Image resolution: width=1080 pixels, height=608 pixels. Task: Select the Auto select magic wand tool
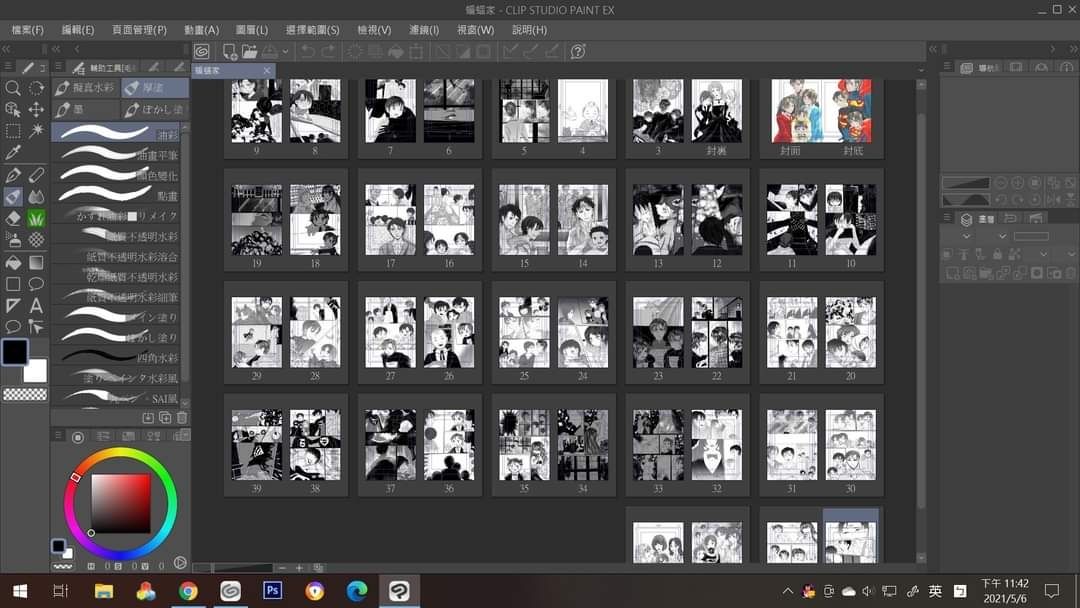coord(36,131)
